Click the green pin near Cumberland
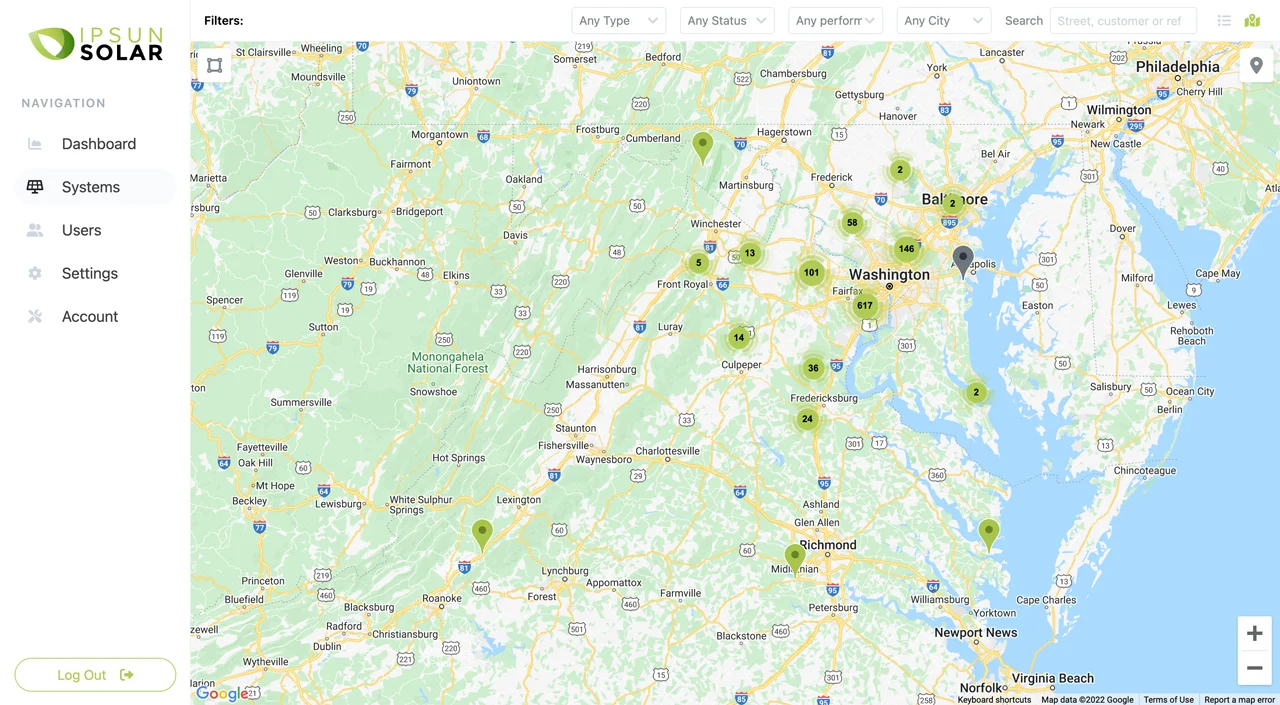Screen dimensions: 1280x705 [703, 146]
